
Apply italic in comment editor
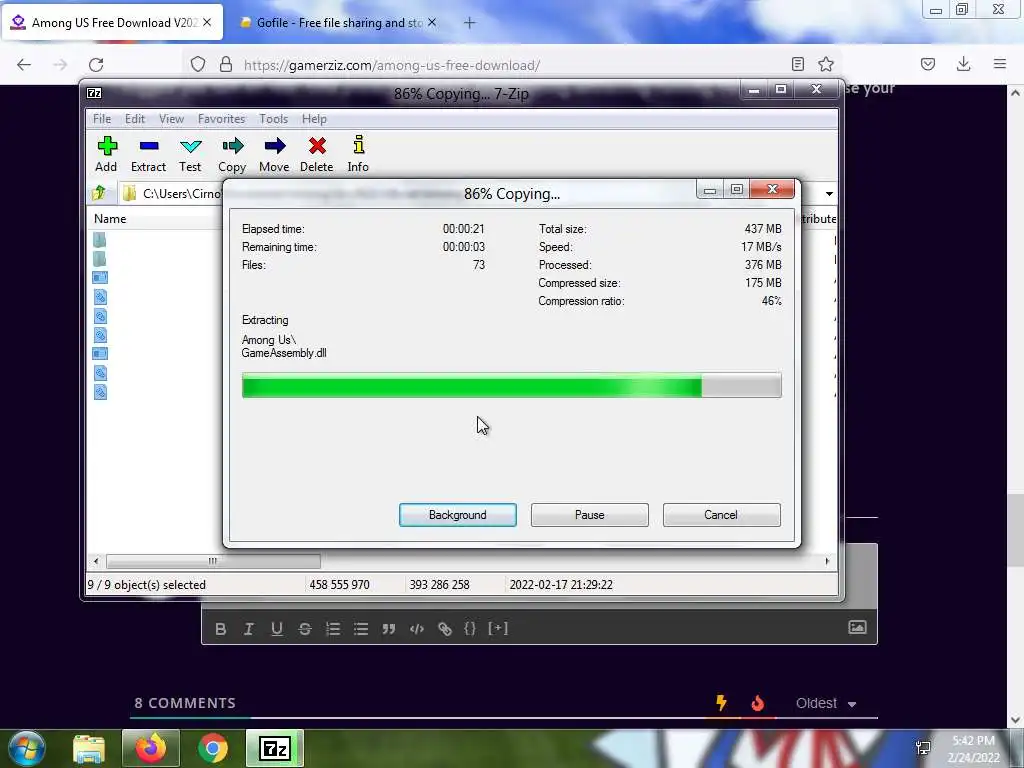248,629
